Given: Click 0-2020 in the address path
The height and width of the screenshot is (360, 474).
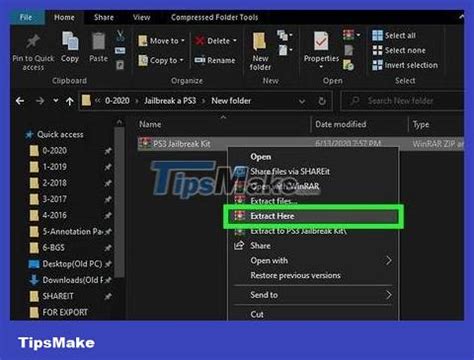Looking at the screenshot, I should (x=117, y=101).
